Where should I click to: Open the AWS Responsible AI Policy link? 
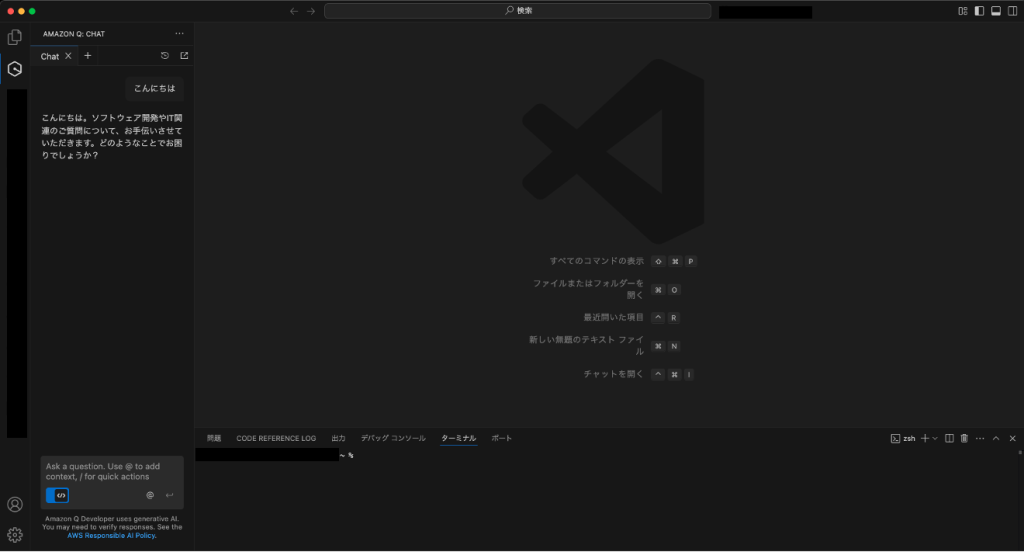pos(112,535)
